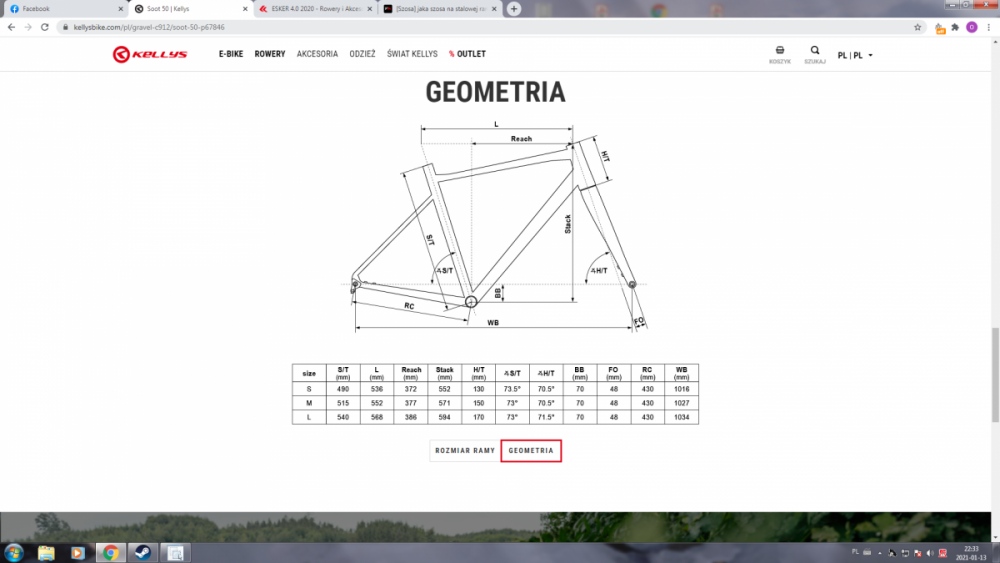Close the [Szosa] forum tab
This screenshot has width=1000, height=563.
pos(494,9)
